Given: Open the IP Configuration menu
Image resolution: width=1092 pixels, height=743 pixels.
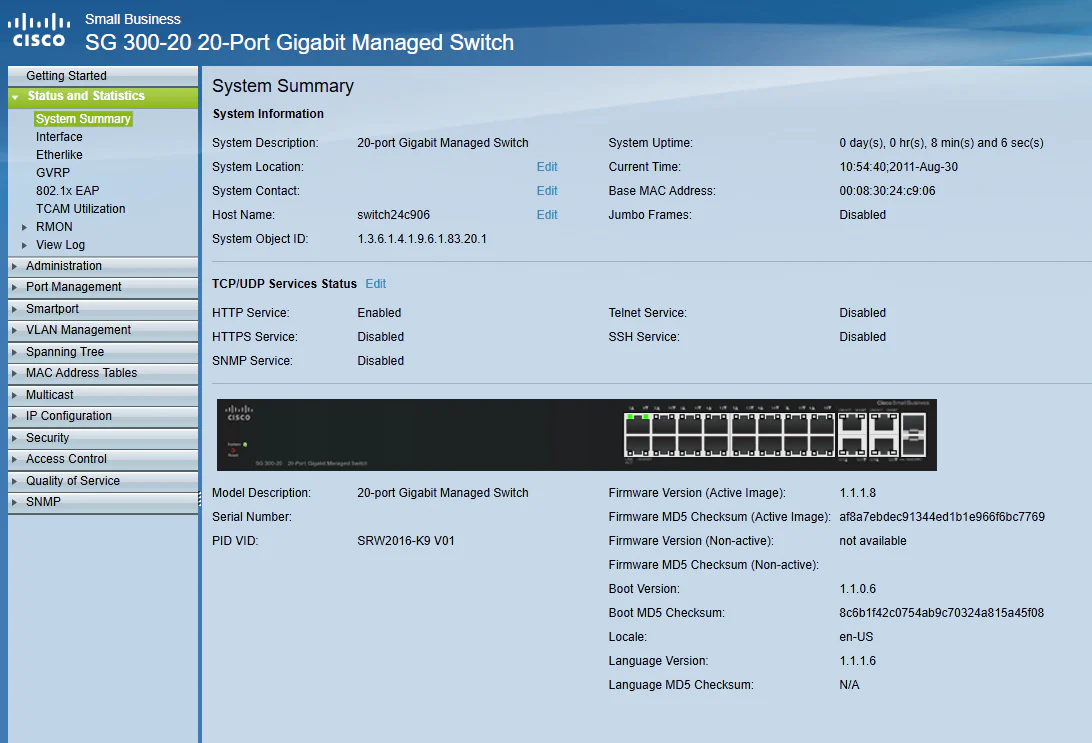Looking at the screenshot, I should click(103, 416).
